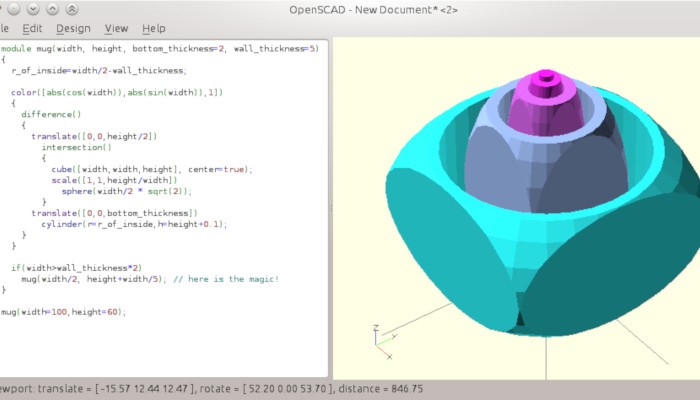Click the splitter handle between editor and viewport
The width and height of the screenshot is (700, 400).
(331, 209)
